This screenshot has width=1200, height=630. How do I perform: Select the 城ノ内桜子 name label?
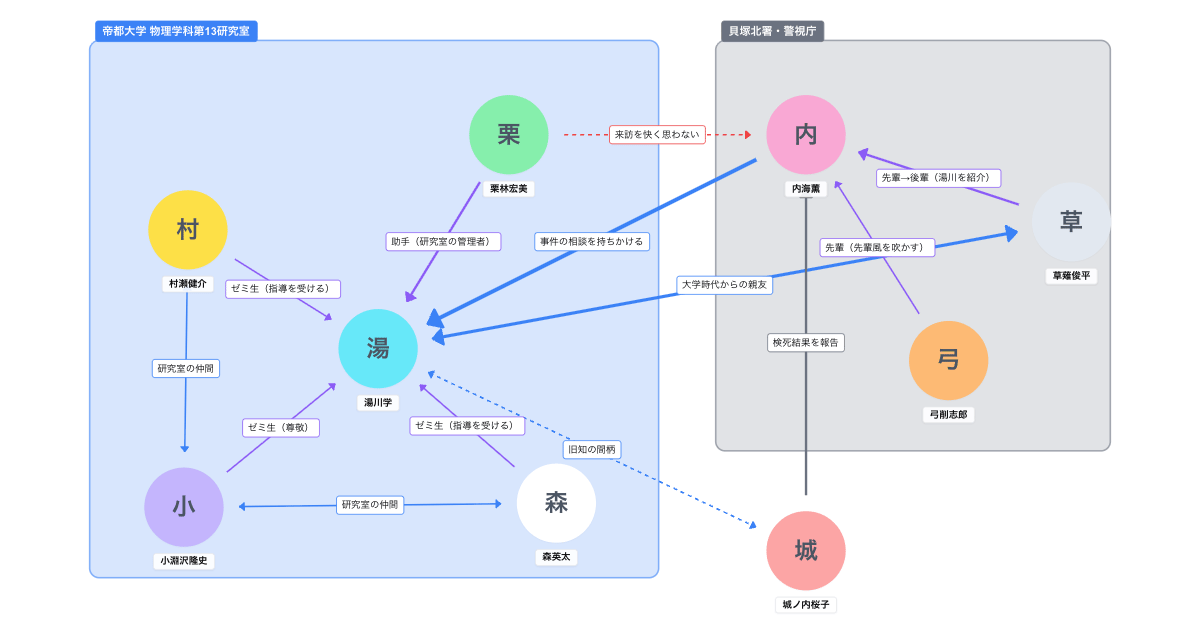(806, 605)
